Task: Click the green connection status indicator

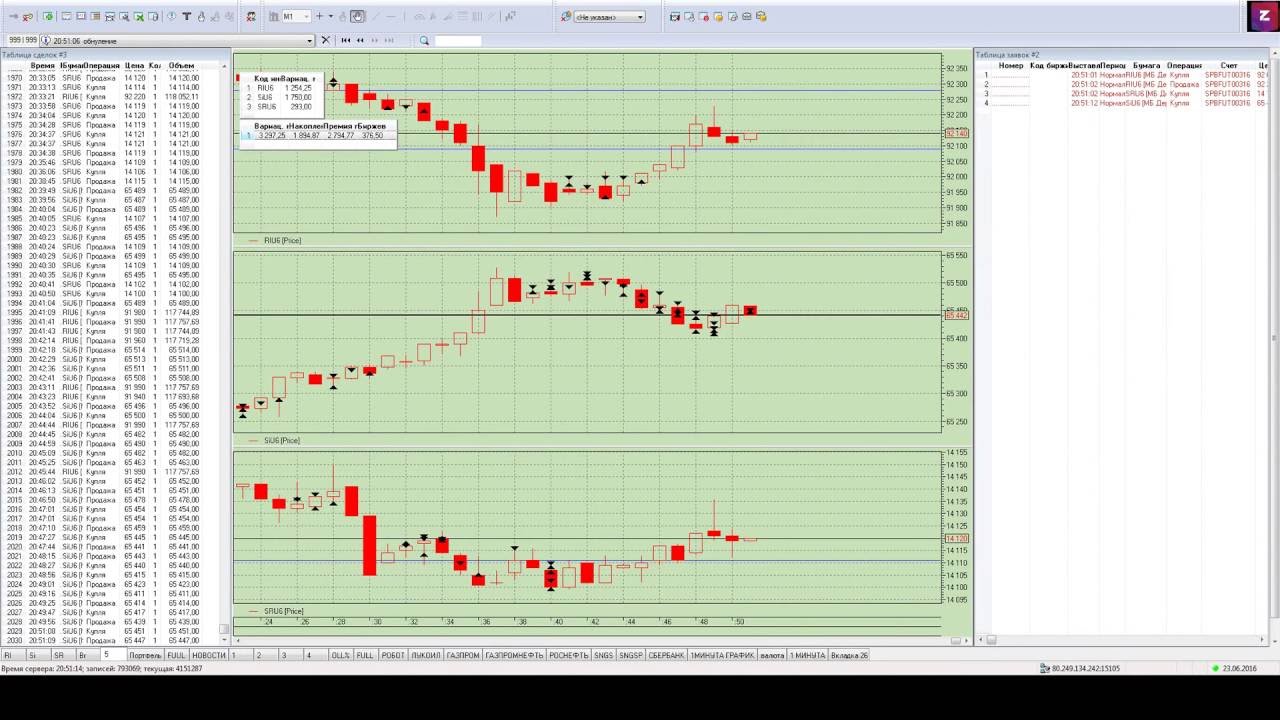Action: [x=1216, y=668]
